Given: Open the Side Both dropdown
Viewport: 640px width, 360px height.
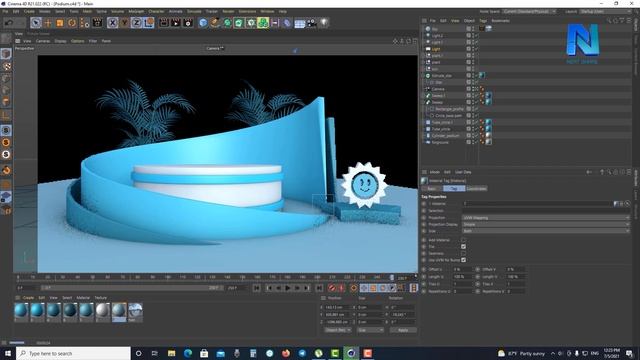Looking at the screenshot, I should 546,231.
